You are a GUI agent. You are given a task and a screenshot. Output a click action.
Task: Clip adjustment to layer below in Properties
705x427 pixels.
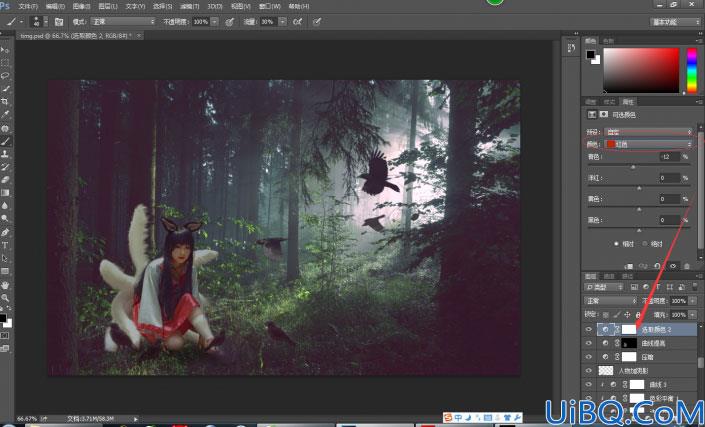(629, 266)
